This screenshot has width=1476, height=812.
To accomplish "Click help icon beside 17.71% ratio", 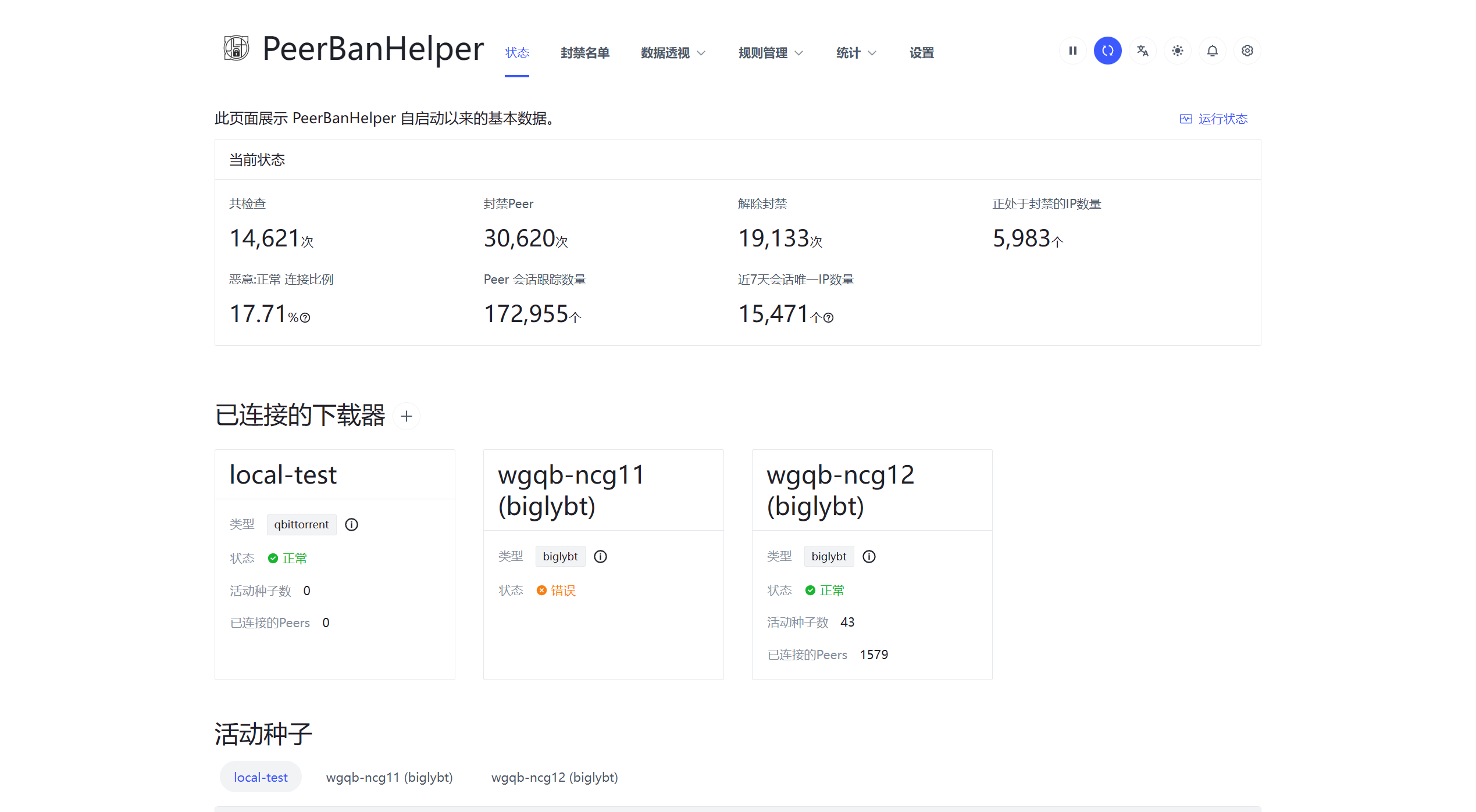I will [305, 318].
